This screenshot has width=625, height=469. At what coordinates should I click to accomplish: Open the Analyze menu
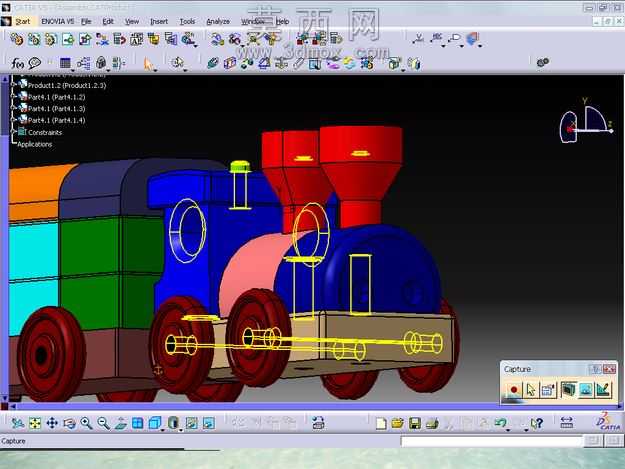[x=218, y=22]
